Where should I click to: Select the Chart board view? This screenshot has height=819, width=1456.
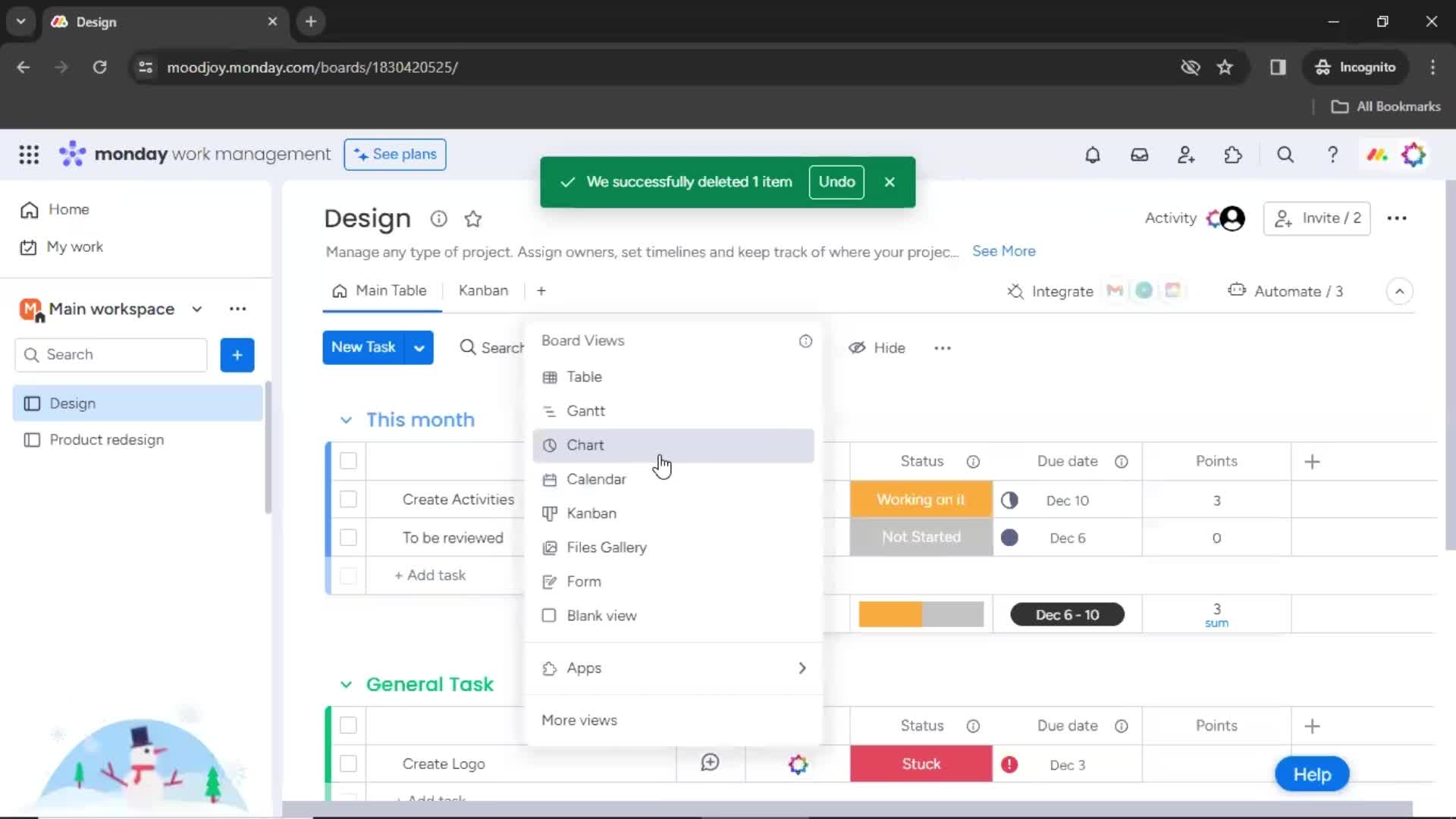coord(585,444)
